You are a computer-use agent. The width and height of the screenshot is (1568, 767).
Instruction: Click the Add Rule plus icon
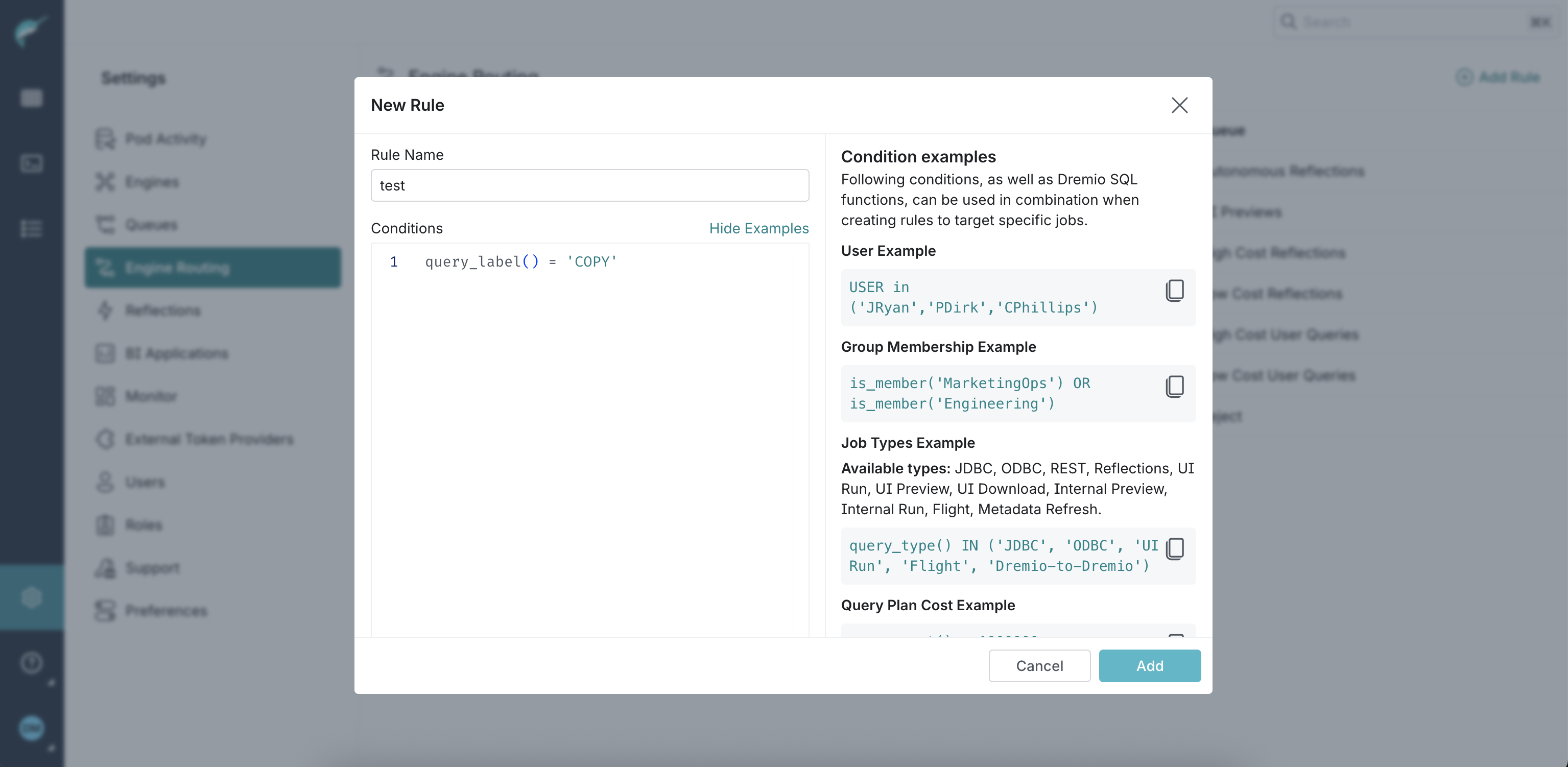1464,77
